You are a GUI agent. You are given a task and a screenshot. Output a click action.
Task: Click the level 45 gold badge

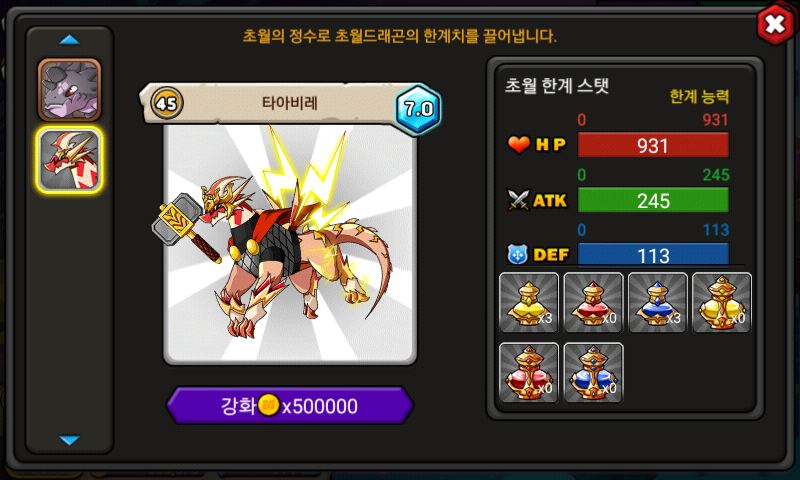coord(166,104)
